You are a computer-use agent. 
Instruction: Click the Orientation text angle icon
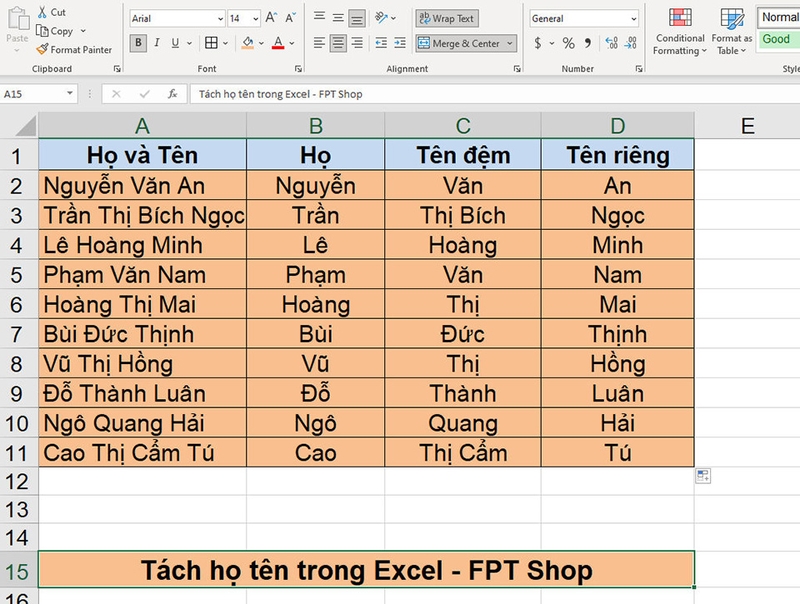pos(381,18)
